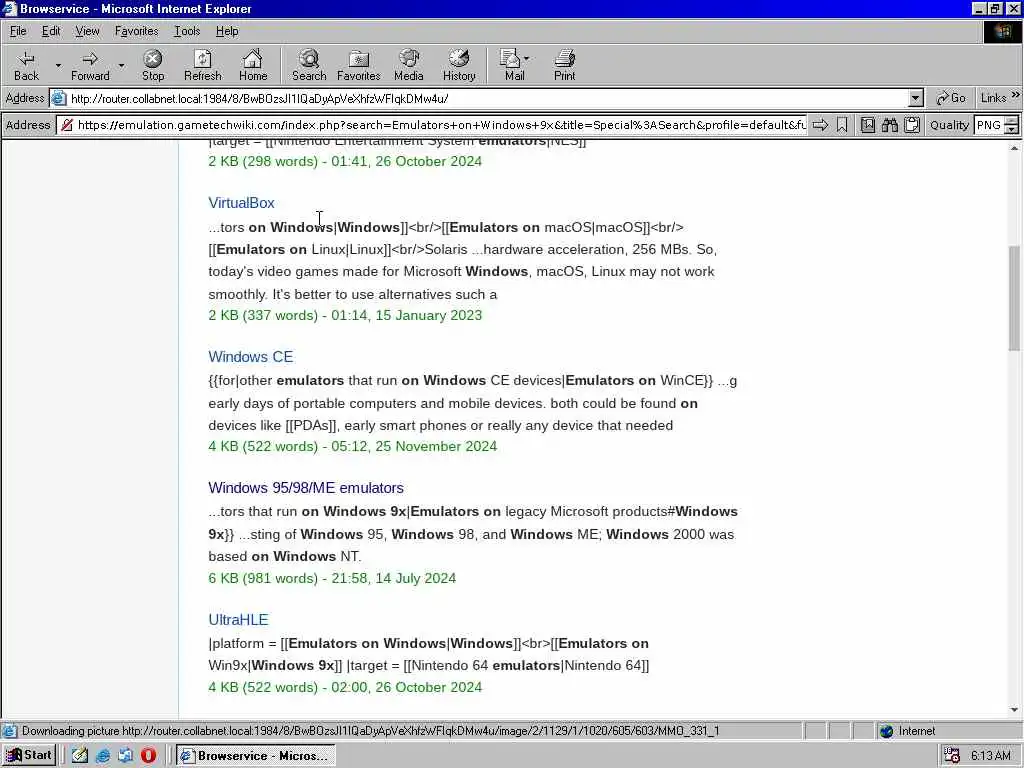
Task: Click the 6:13 AM system clock
Action: pyautogui.click(x=991, y=756)
